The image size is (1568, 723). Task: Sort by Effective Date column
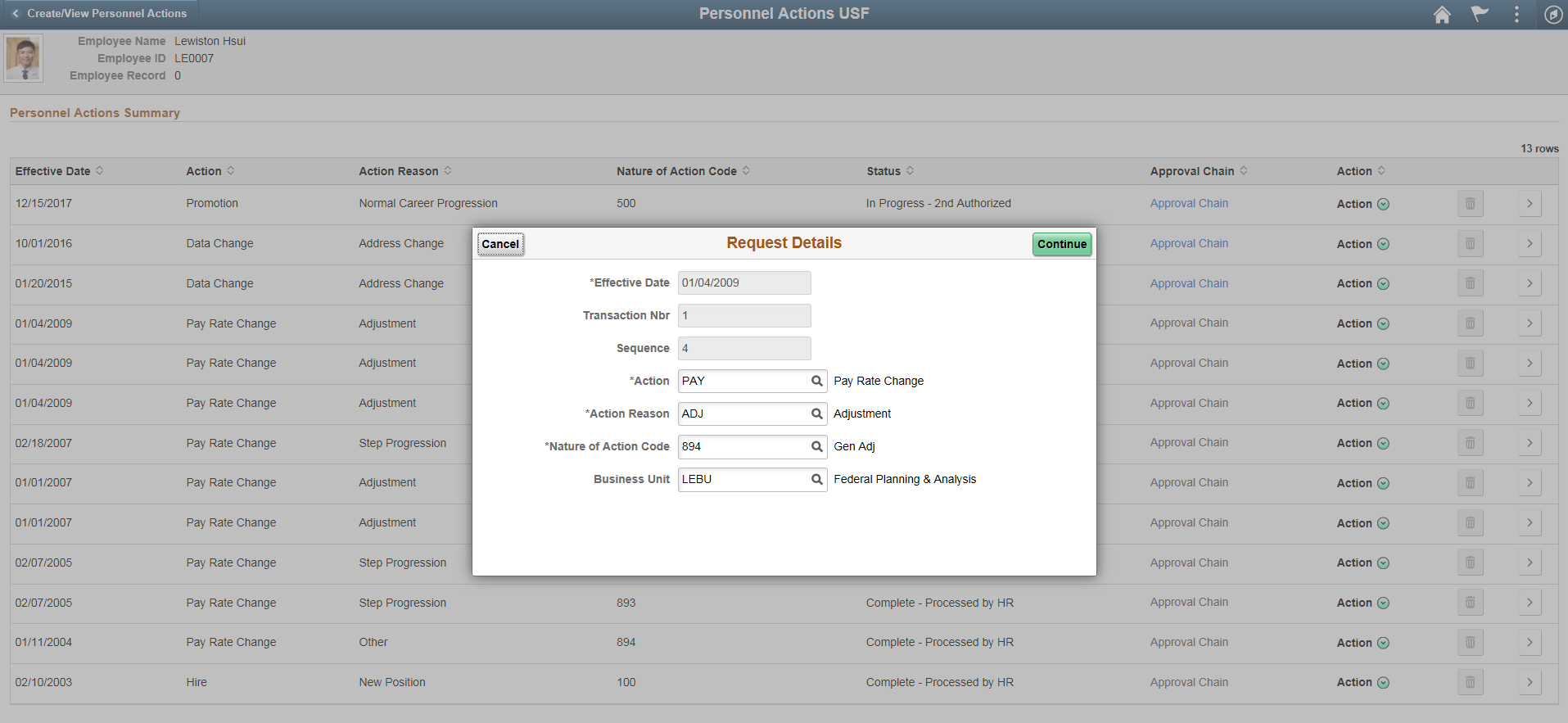point(59,171)
